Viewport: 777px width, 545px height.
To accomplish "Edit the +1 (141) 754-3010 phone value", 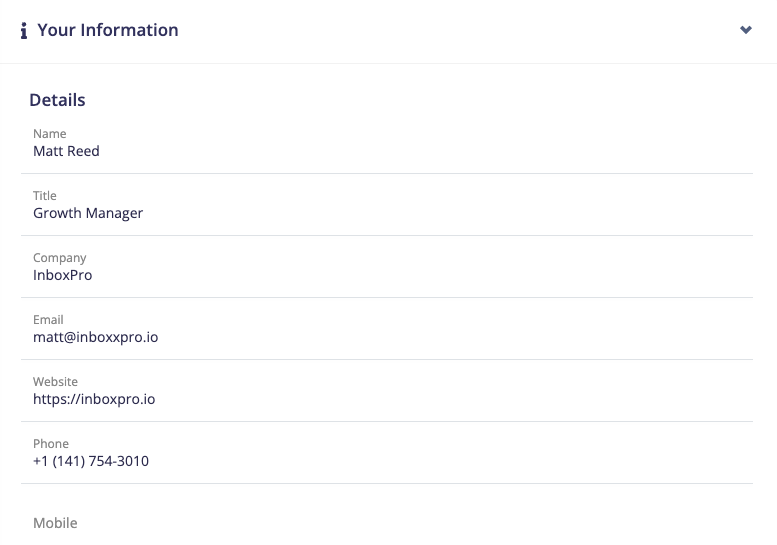I will click(91, 461).
